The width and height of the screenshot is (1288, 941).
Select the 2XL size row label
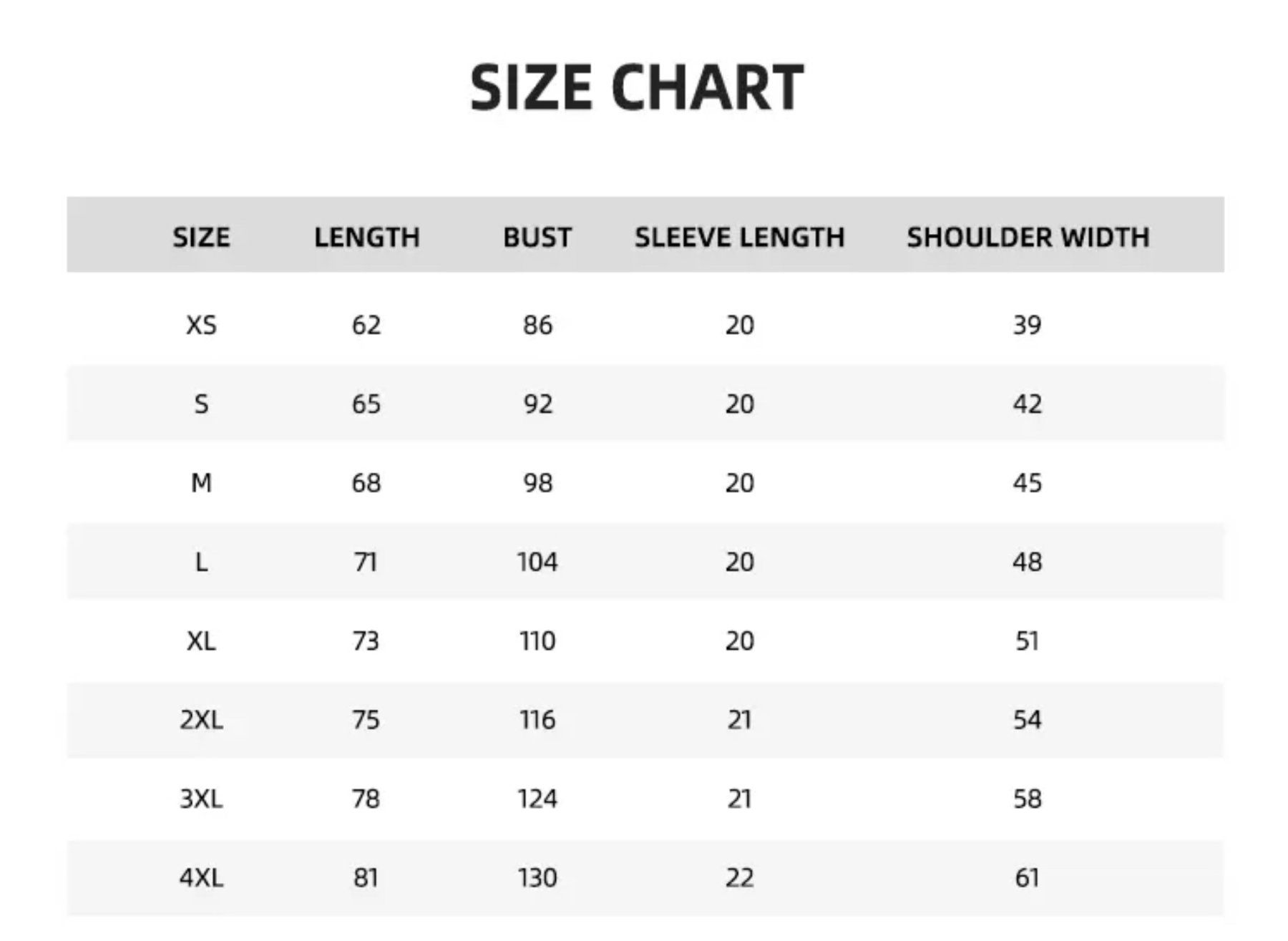coord(201,720)
